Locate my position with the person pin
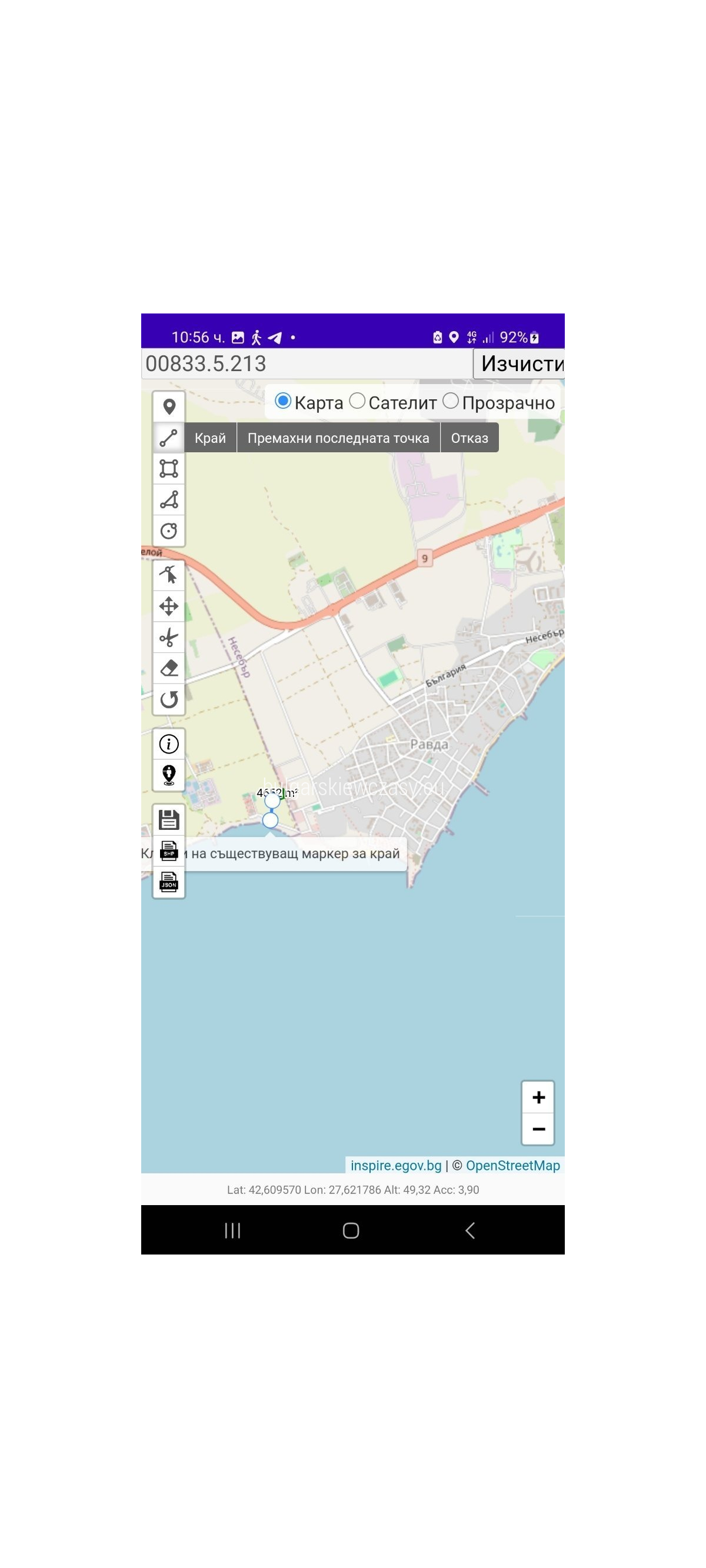The height and width of the screenshot is (1568, 706). tap(169, 775)
